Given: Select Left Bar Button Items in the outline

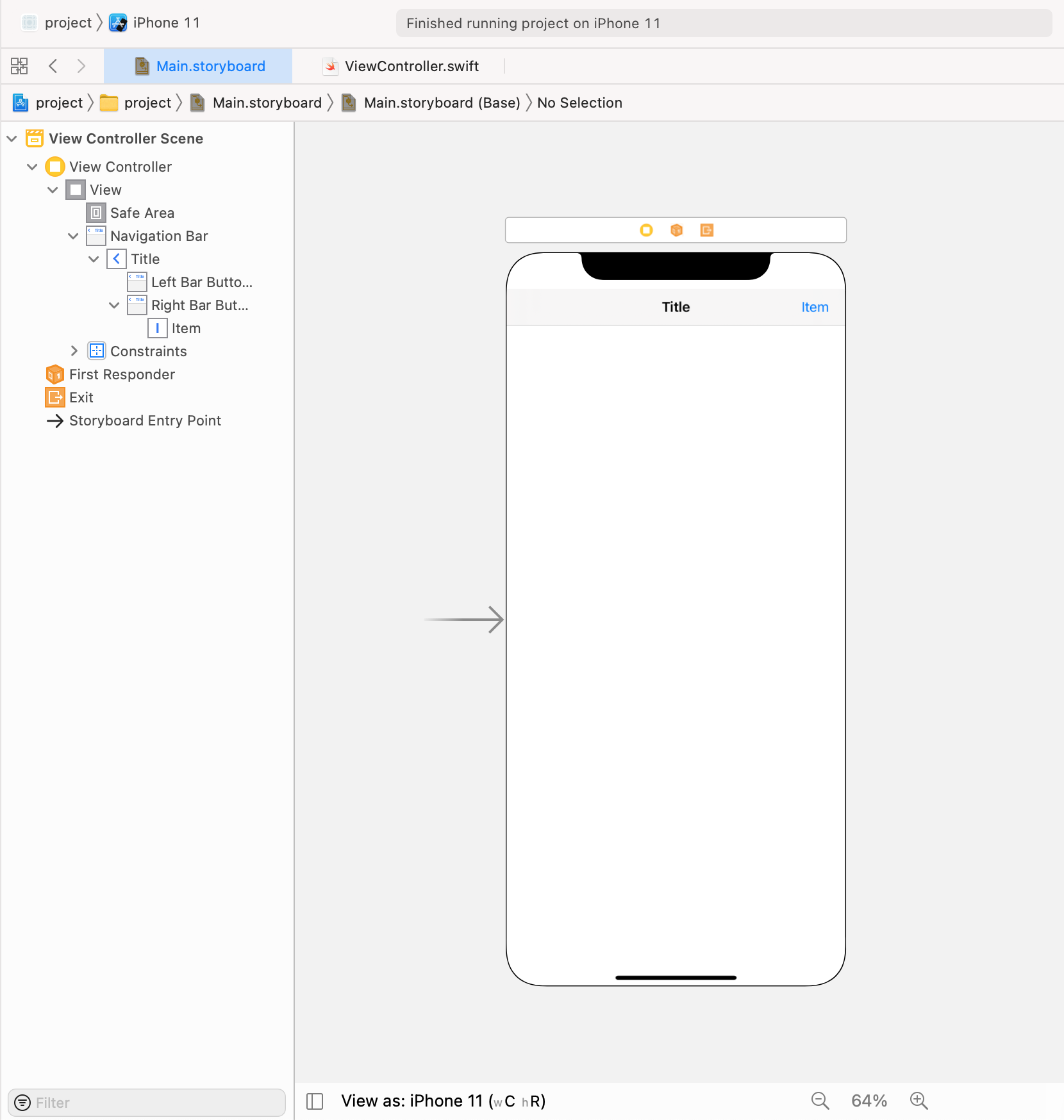Looking at the screenshot, I should point(147,282).
